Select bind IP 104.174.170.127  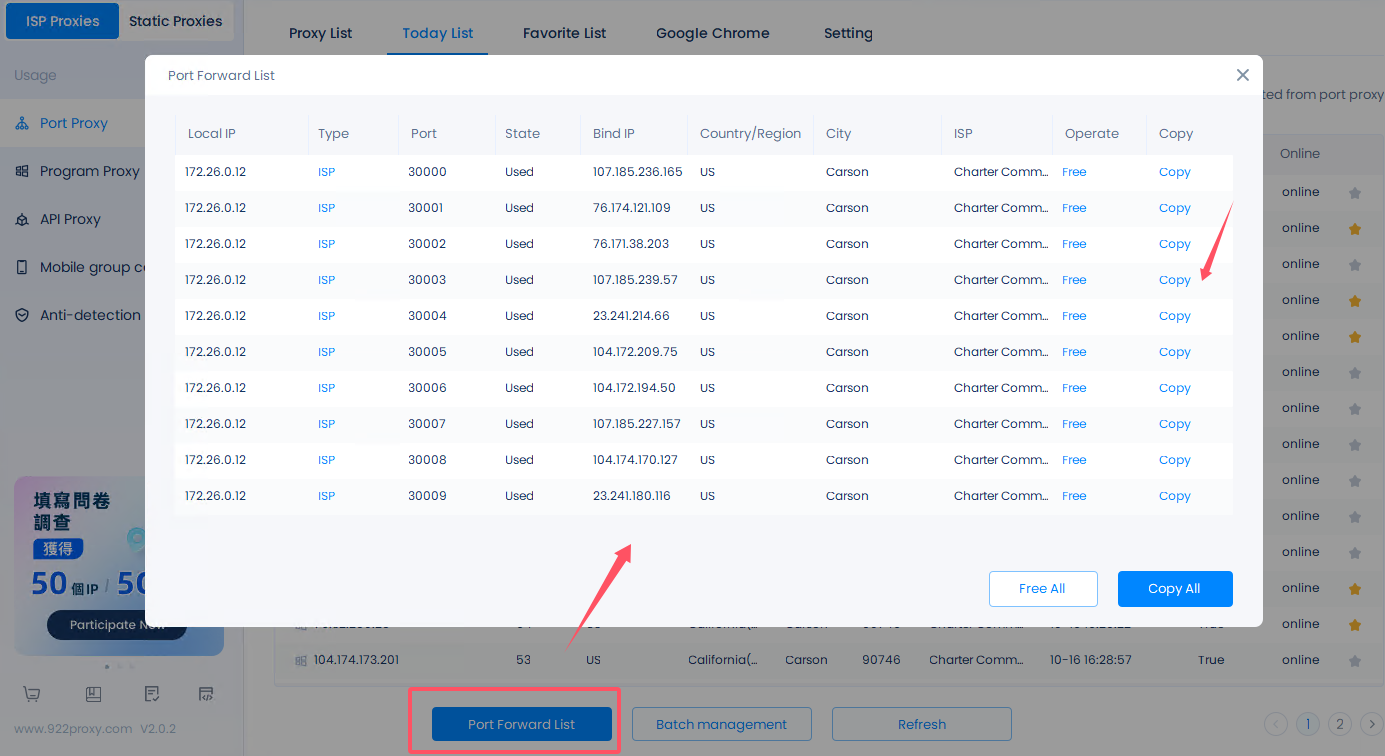(x=635, y=460)
